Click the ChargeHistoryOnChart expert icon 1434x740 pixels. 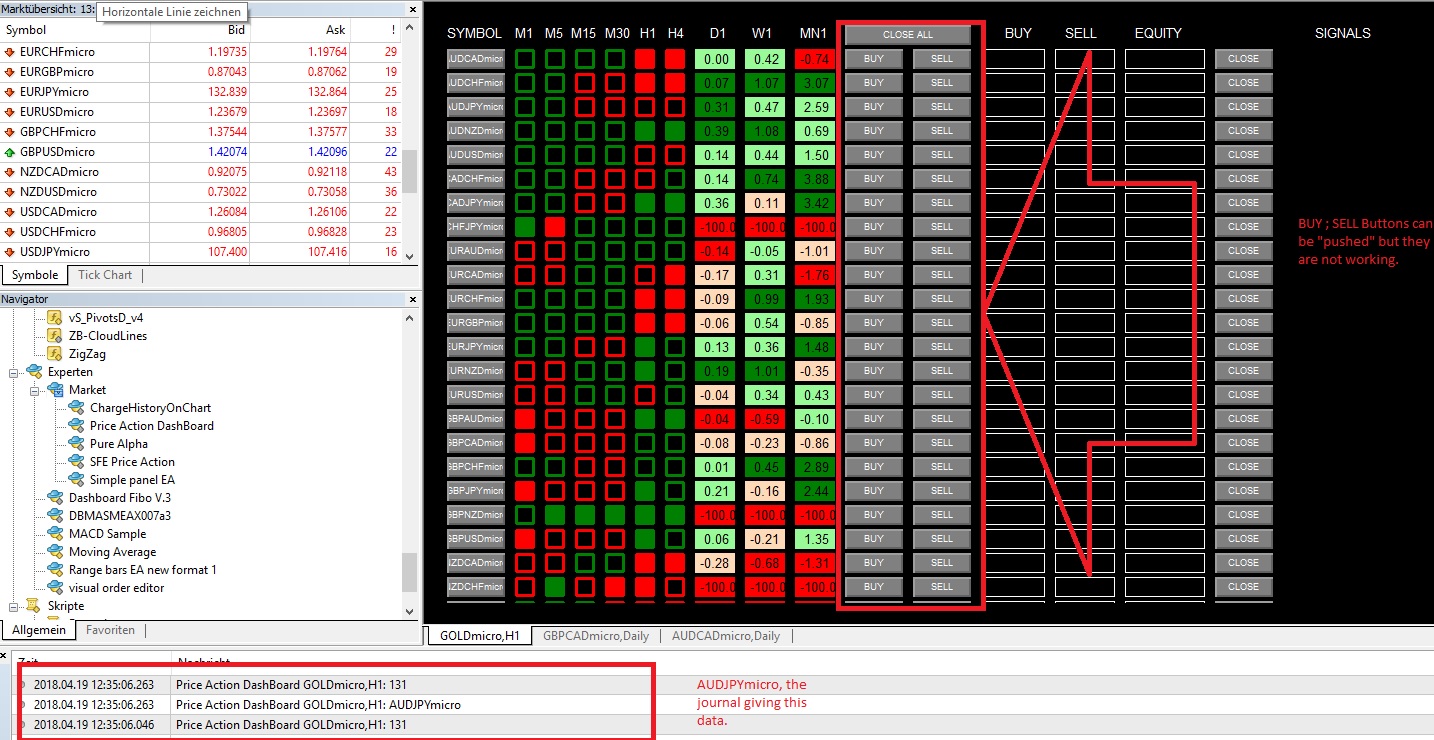coord(76,408)
